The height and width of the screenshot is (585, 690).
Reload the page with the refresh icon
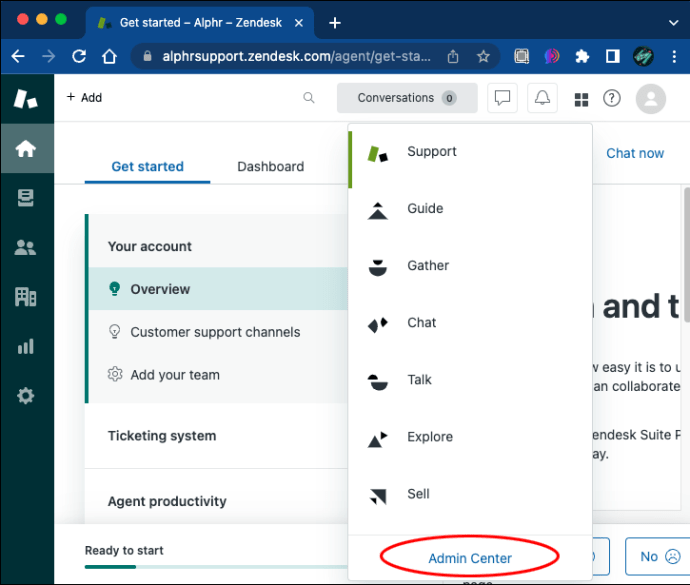(x=79, y=56)
